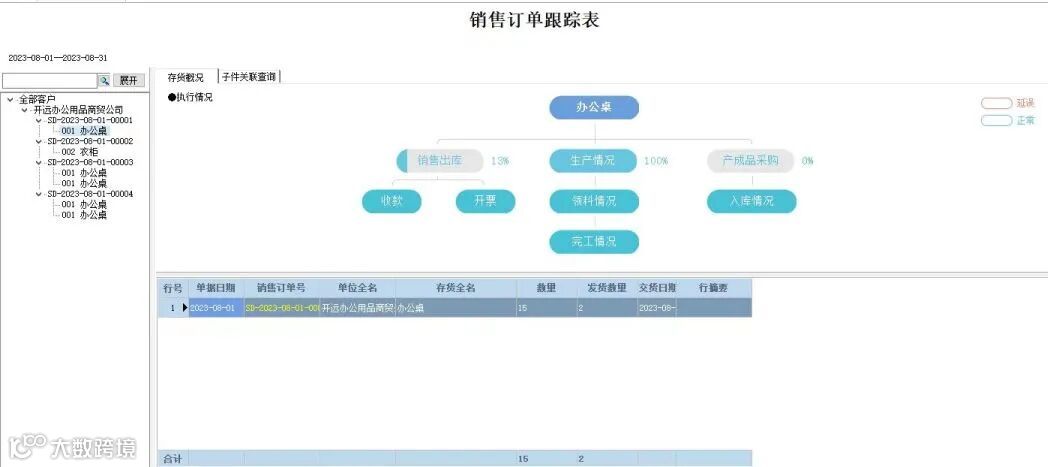The width and height of the screenshot is (1048, 467).
Task: Open the 完工情况 flowchart node
Action: click(594, 242)
